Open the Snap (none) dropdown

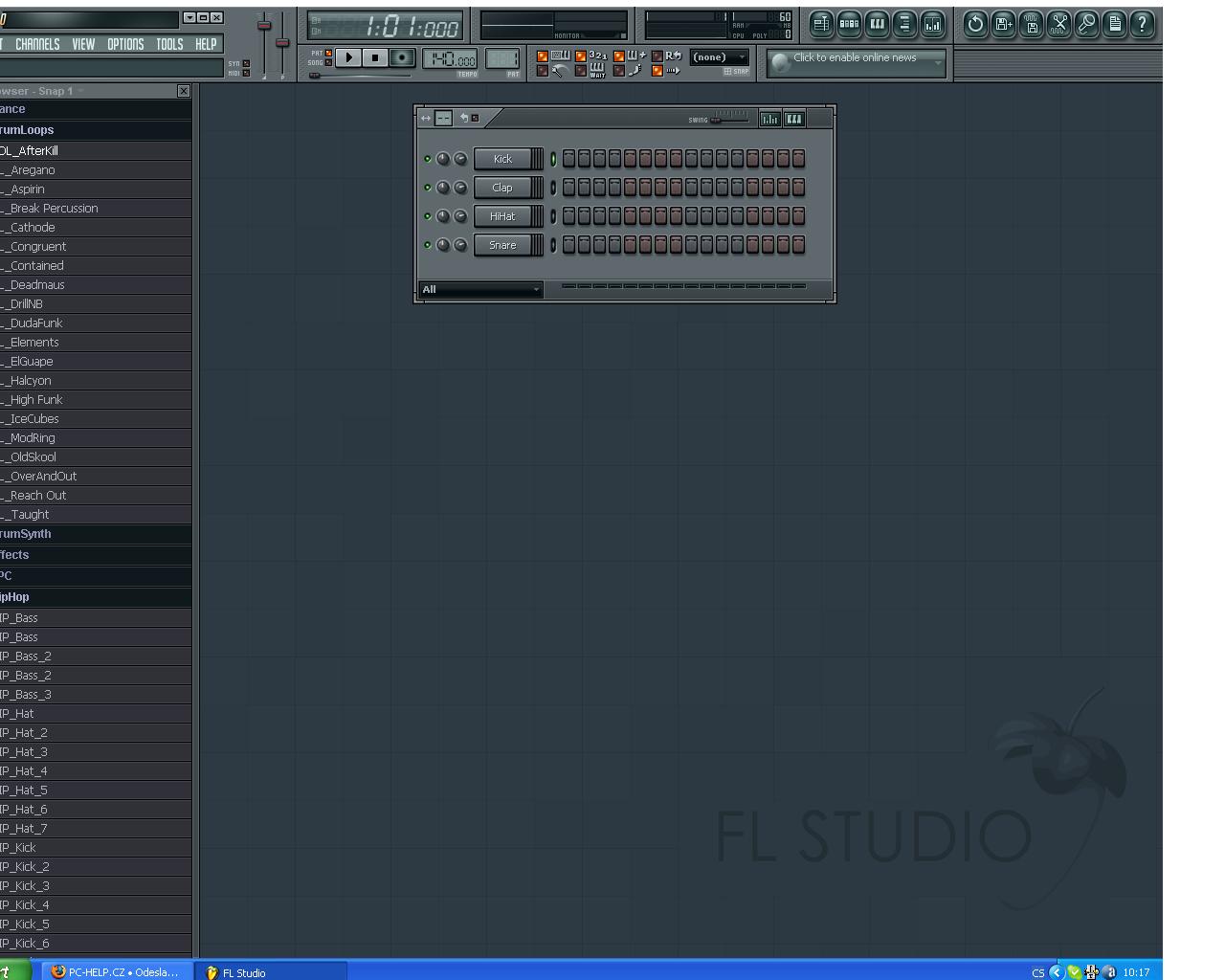click(720, 57)
